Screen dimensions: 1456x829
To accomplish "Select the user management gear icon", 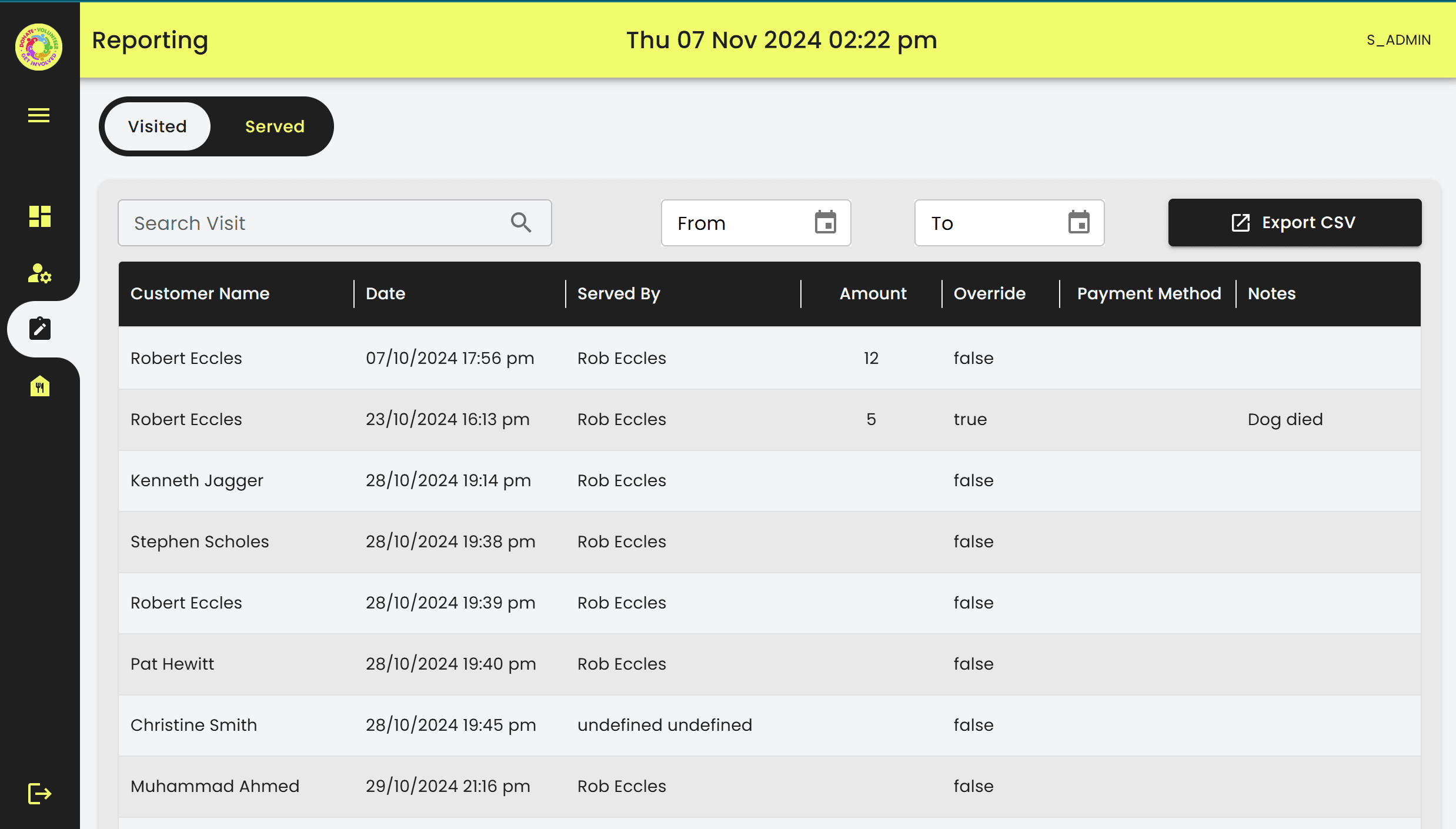I will pyautogui.click(x=39, y=273).
